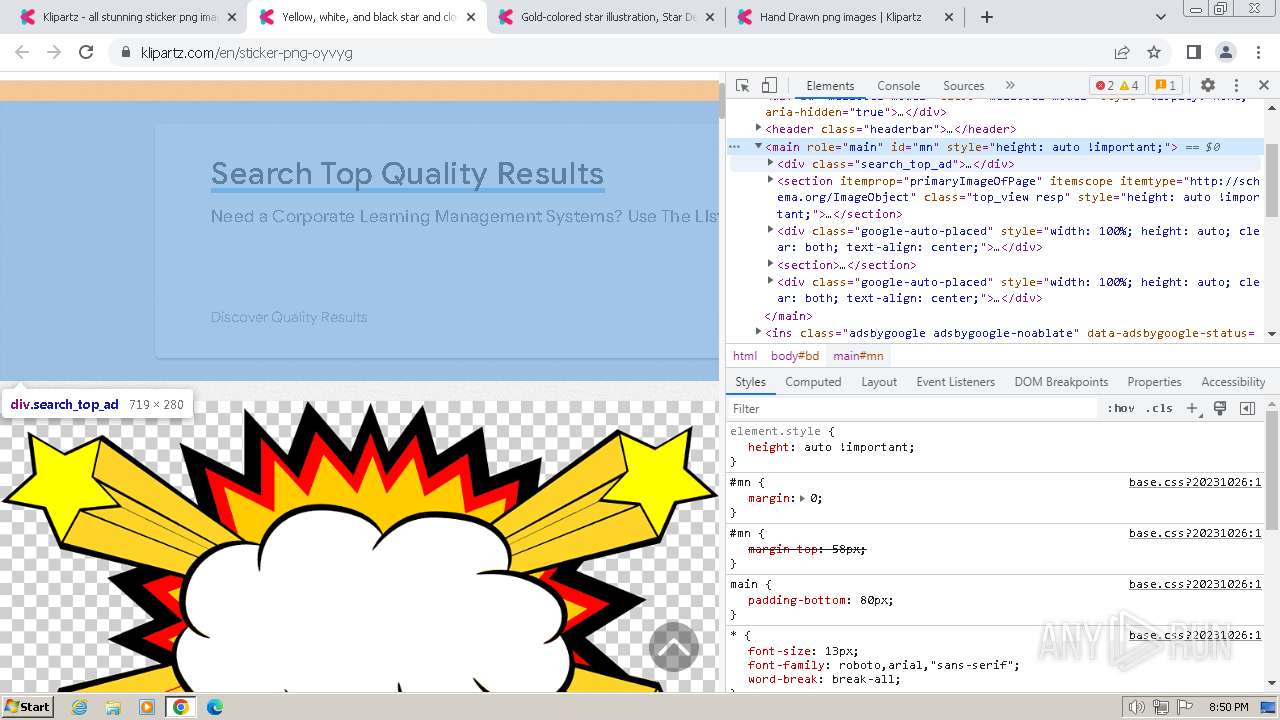Open base.css link beside margin rule
The image size is (1280, 720).
tap(1195, 482)
